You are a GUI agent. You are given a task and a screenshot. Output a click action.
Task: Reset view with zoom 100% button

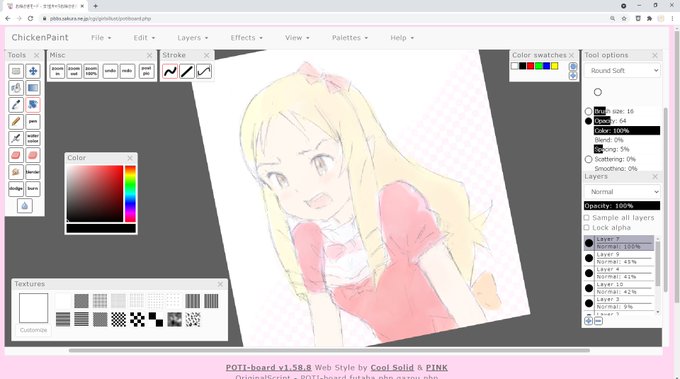[x=91, y=71]
